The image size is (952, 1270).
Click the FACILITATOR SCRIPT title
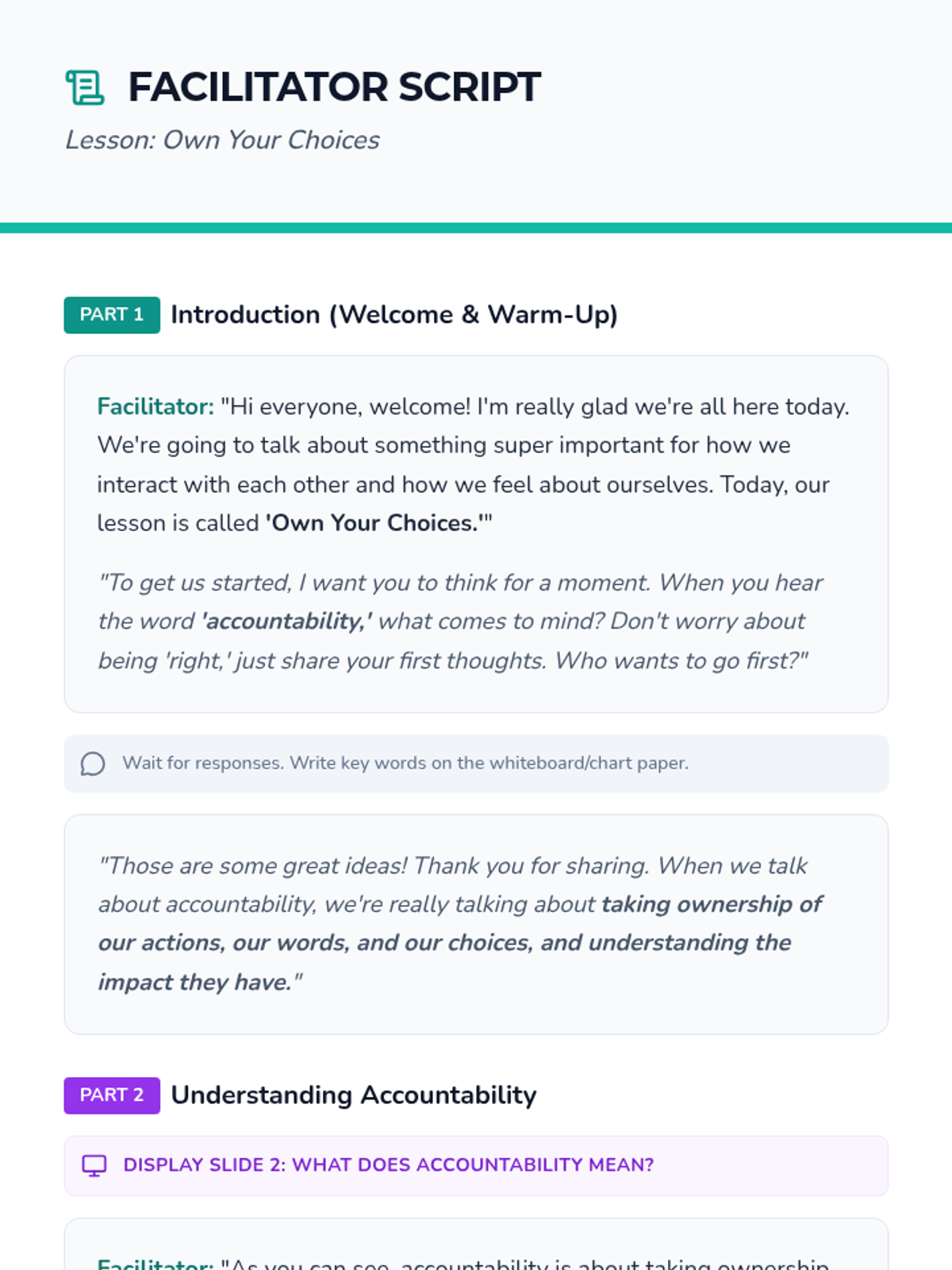point(334,87)
